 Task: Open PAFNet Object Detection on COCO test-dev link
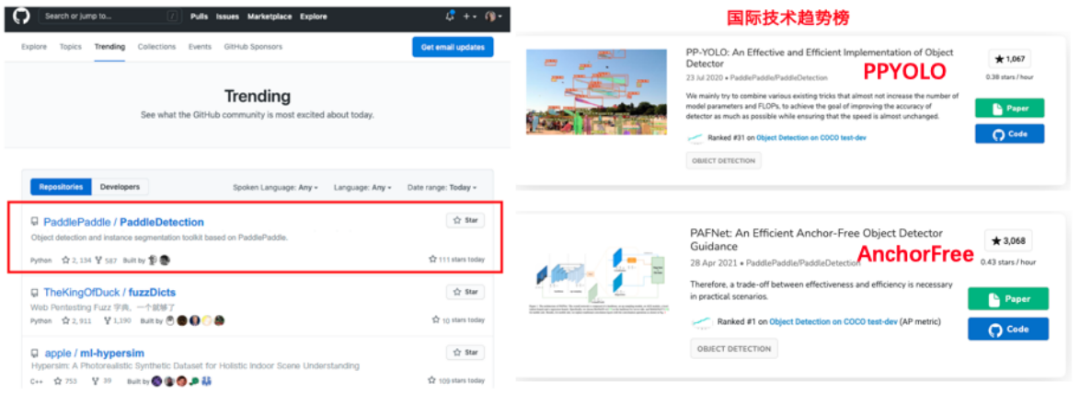[x=834, y=322]
